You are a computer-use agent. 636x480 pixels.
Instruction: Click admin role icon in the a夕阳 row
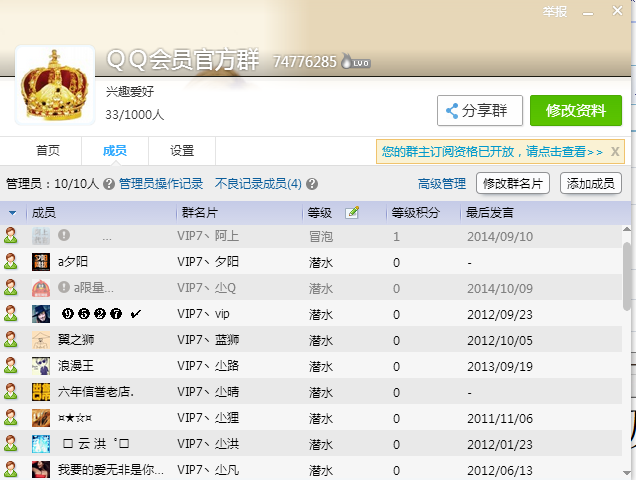tap(11, 261)
